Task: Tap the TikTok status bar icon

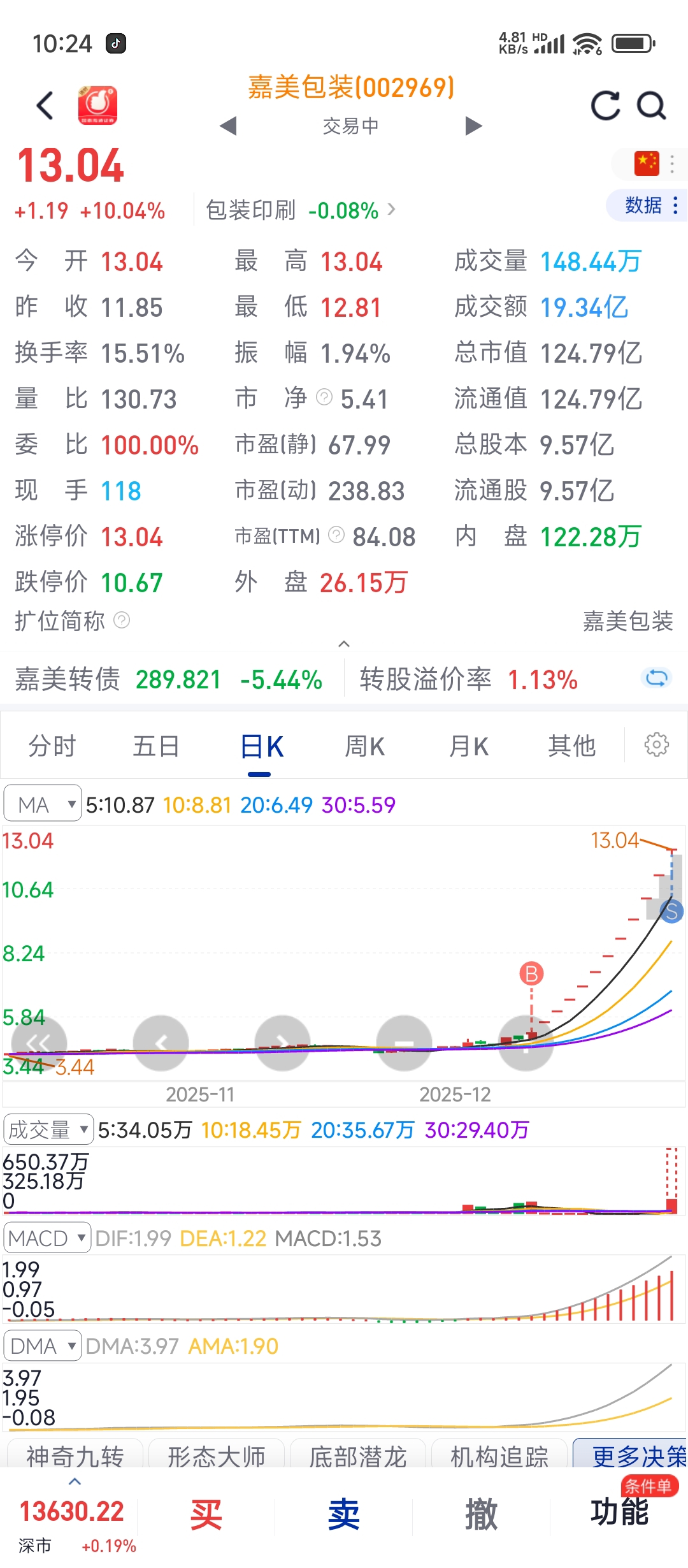Action: (116, 43)
